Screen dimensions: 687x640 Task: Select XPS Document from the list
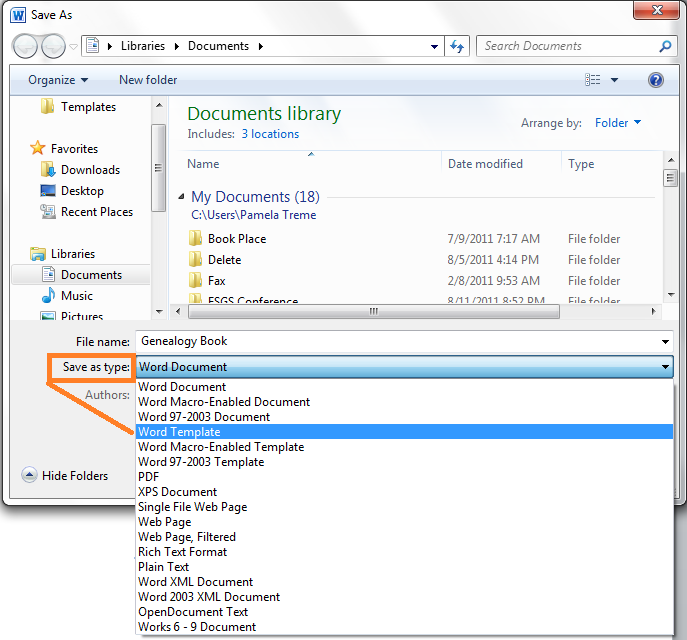click(404, 491)
